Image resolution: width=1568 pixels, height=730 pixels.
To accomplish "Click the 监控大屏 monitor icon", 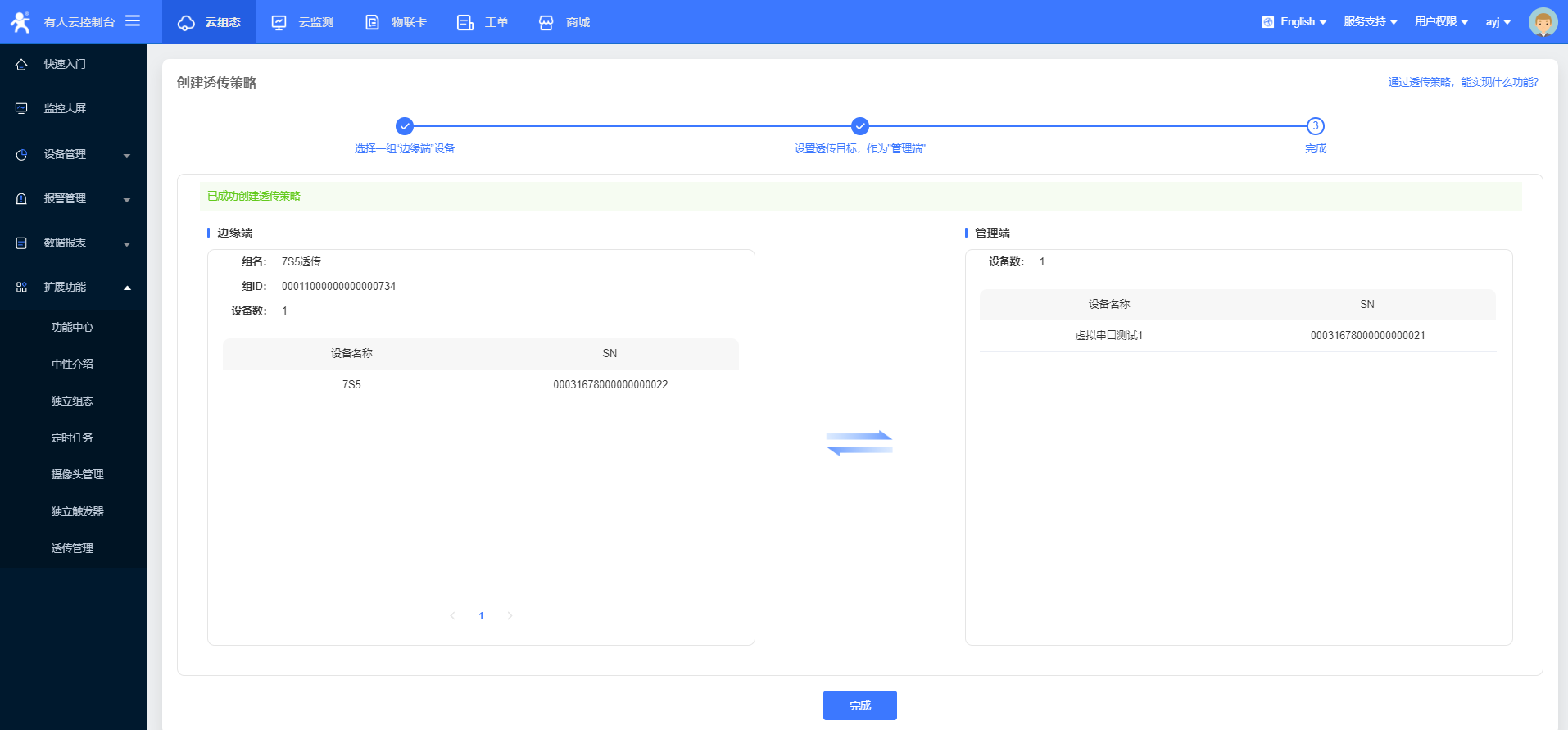I will tap(21, 109).
